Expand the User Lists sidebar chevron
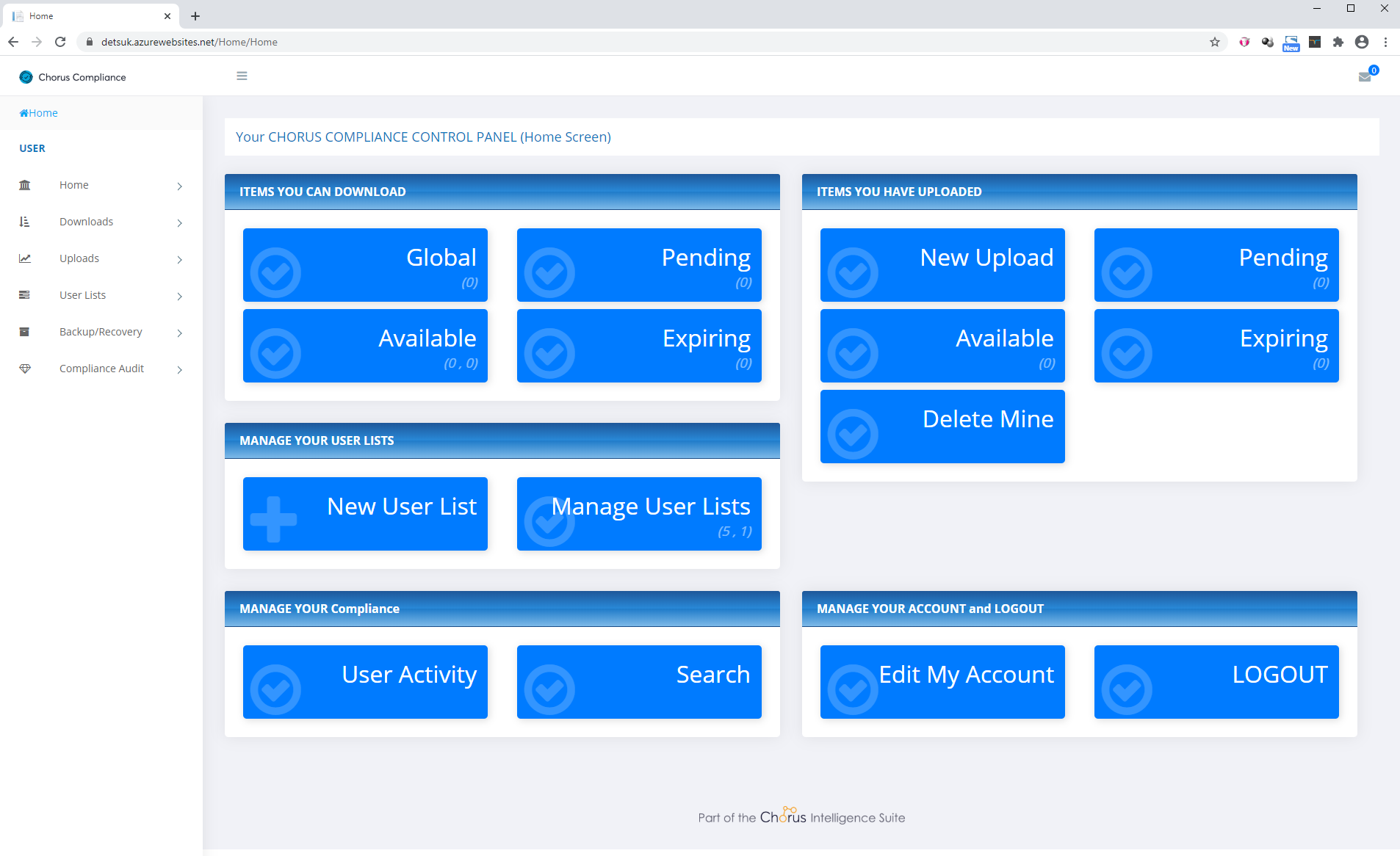The image size is (1400, 856). [x=180, y=297]
